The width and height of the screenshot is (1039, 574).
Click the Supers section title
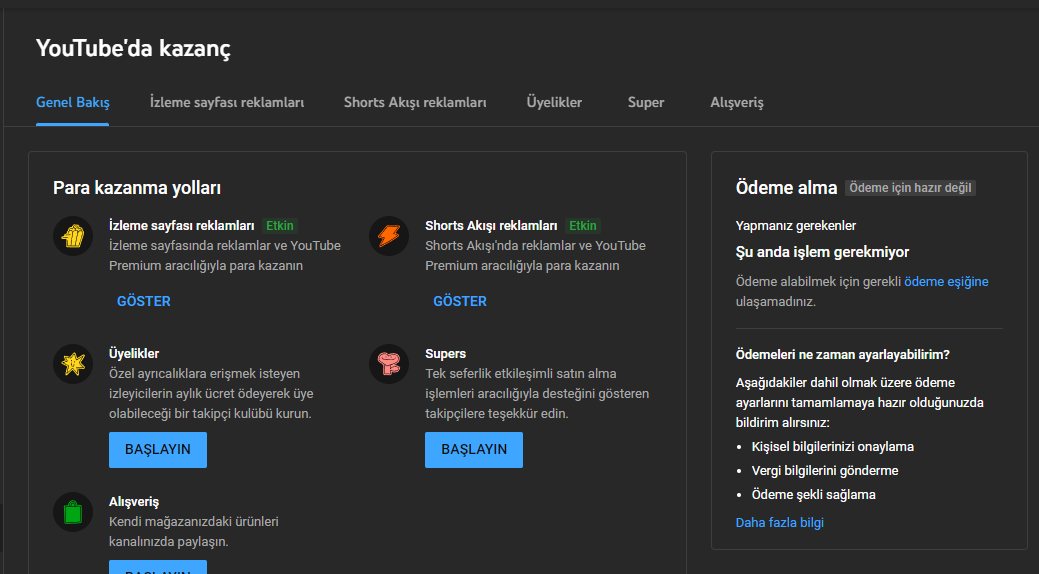445,353
